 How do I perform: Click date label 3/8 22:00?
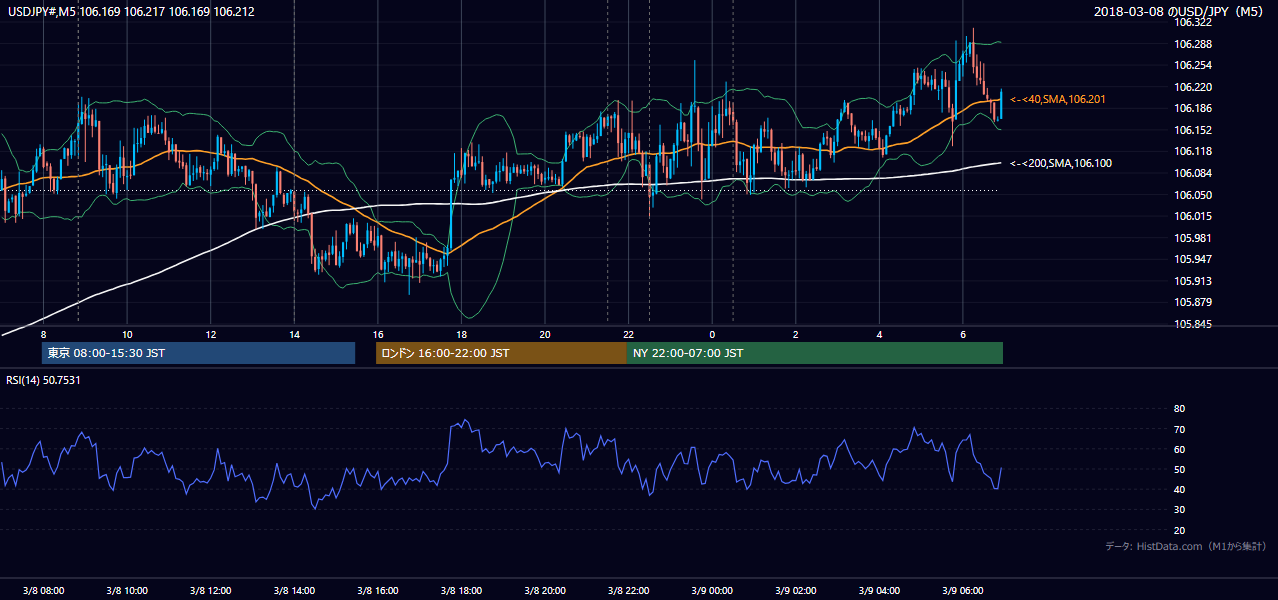[628, 590]
